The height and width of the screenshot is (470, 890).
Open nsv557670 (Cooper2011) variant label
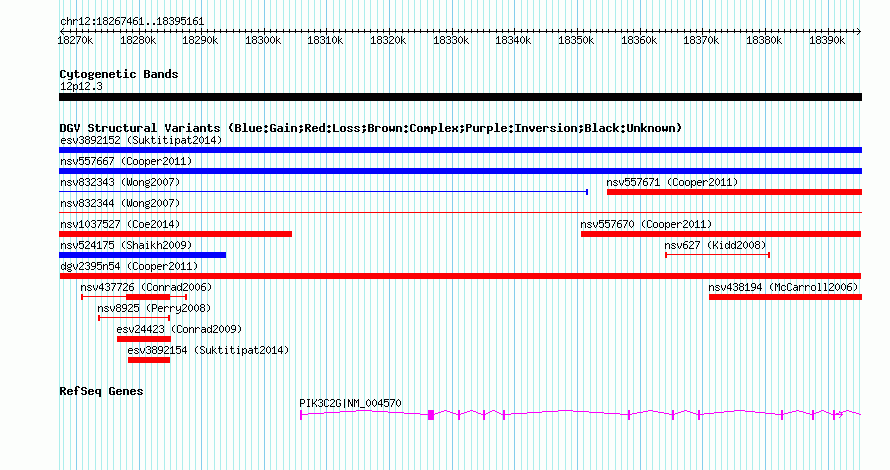pyautogui.click(x=646, y=224)
